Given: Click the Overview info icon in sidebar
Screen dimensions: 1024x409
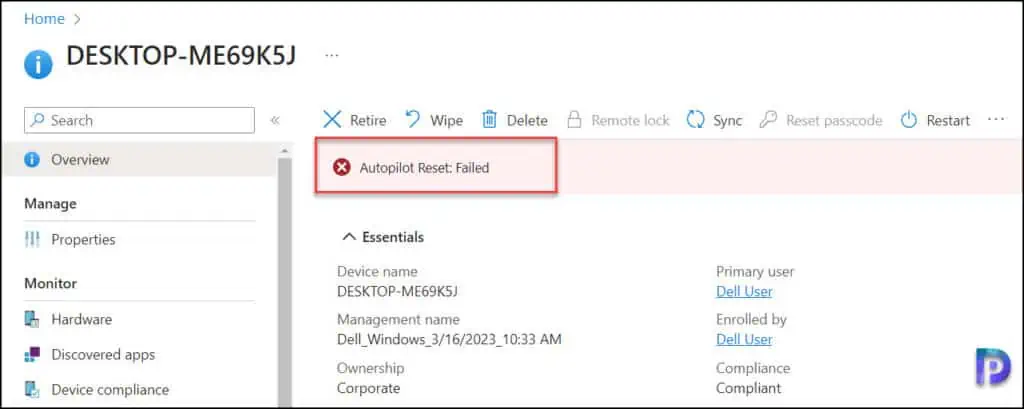Looking at the screenshot, I should pos(32,159).
